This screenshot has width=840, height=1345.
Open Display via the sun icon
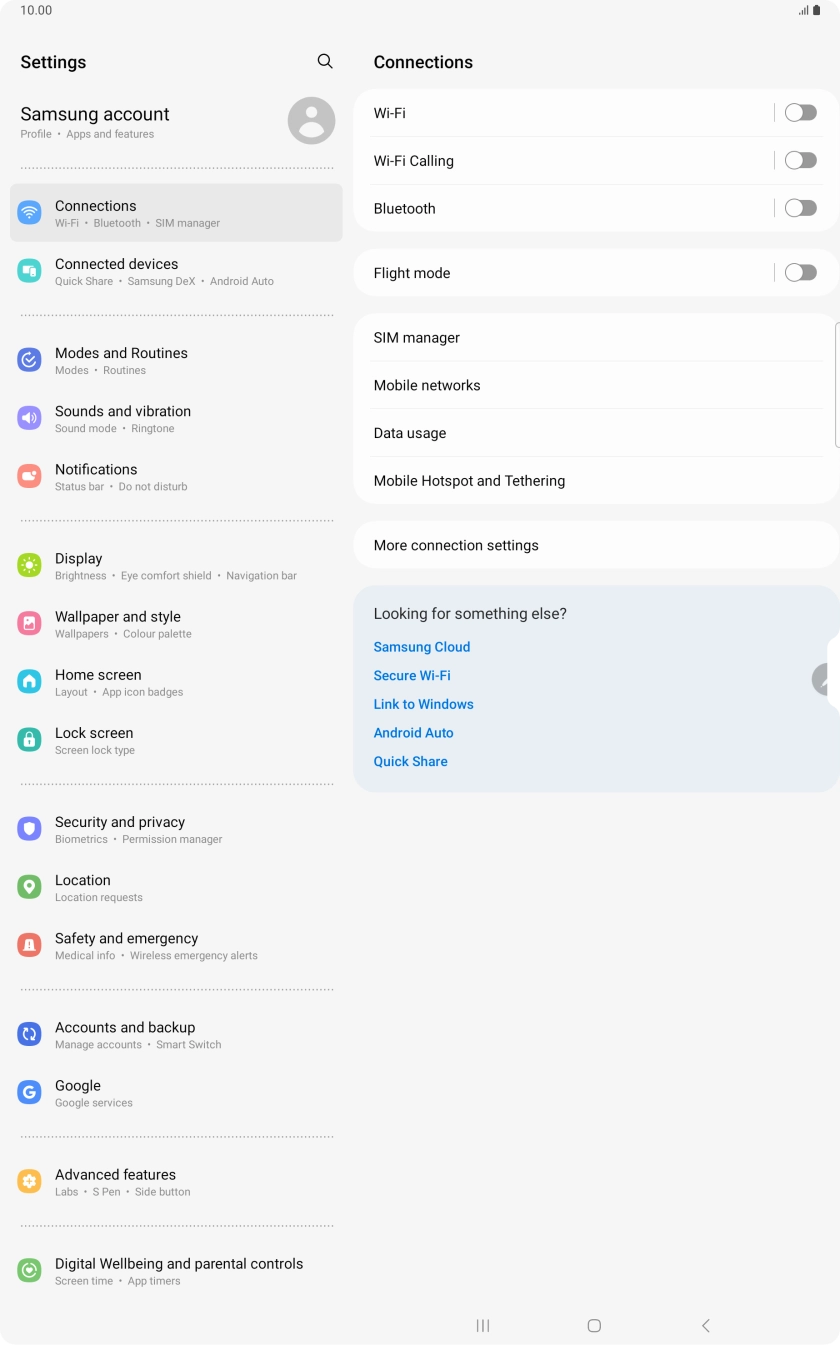[x=29, y=565]
